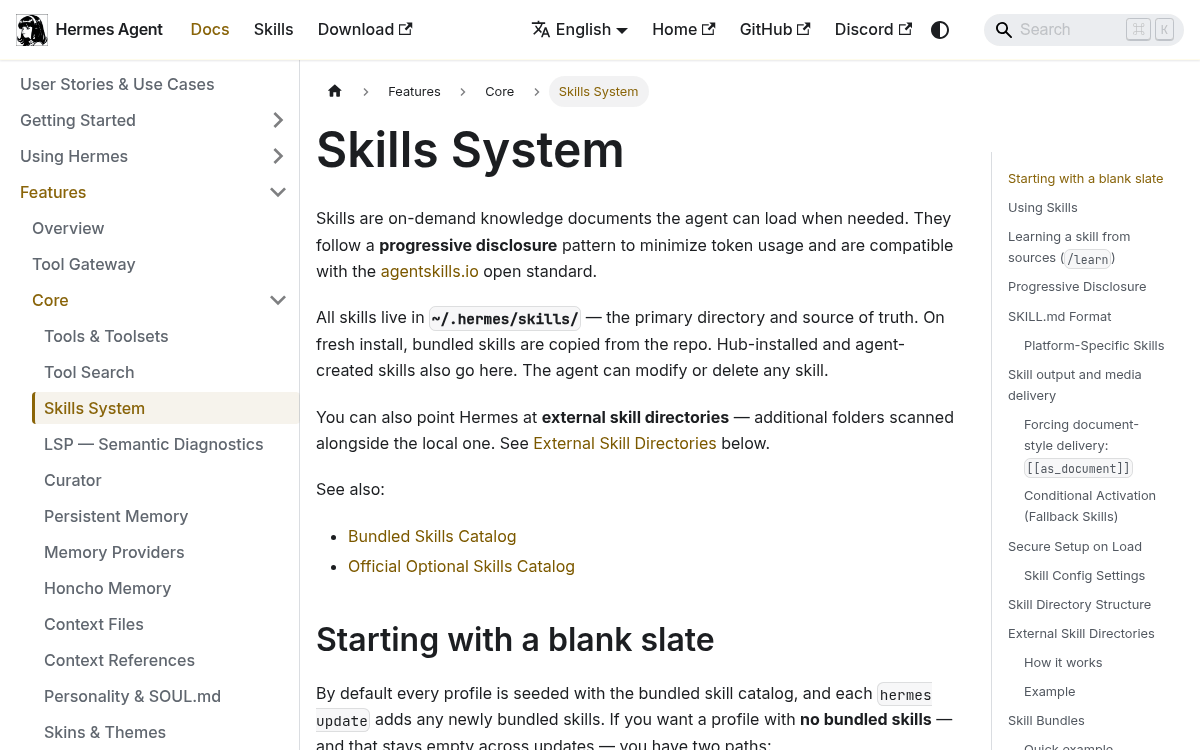Jump to Skill Bundles in contents
The width and height of the screenshot is (1200, 750).
1046,720
